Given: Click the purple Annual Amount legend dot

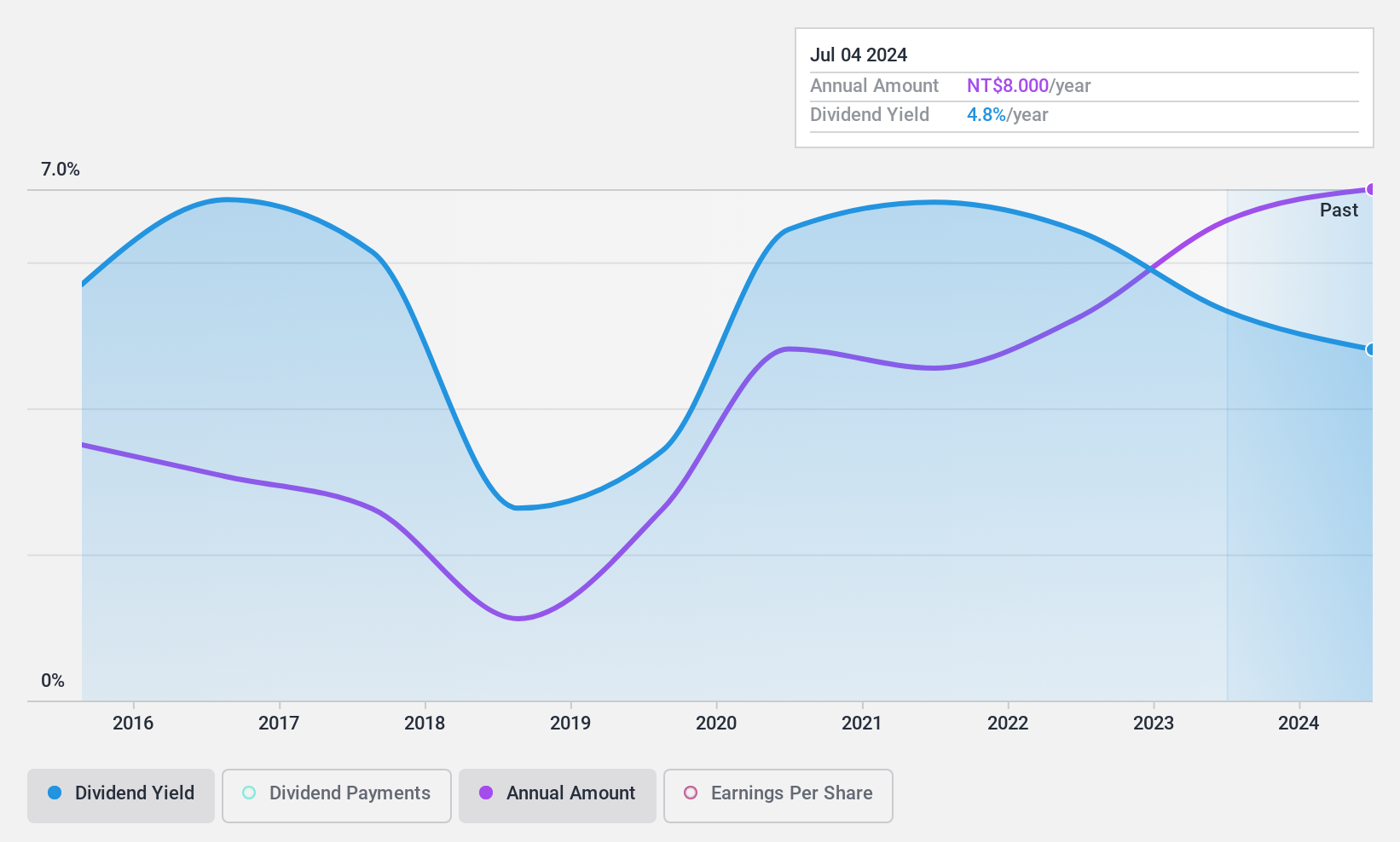Looking at the screenshot, I should 486,793.
